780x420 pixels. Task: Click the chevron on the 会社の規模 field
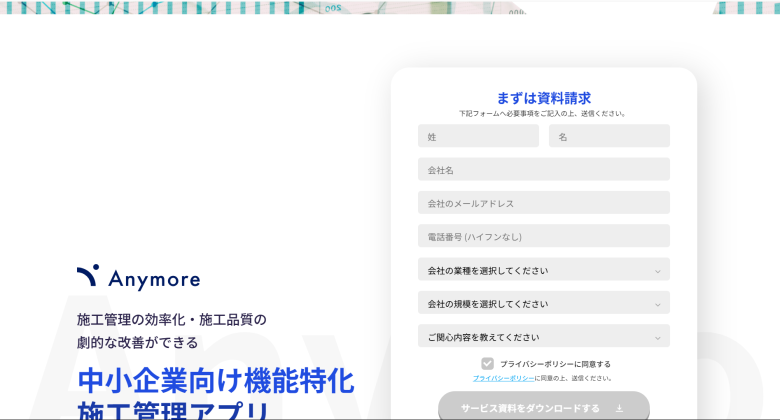(x=657, y=304)
